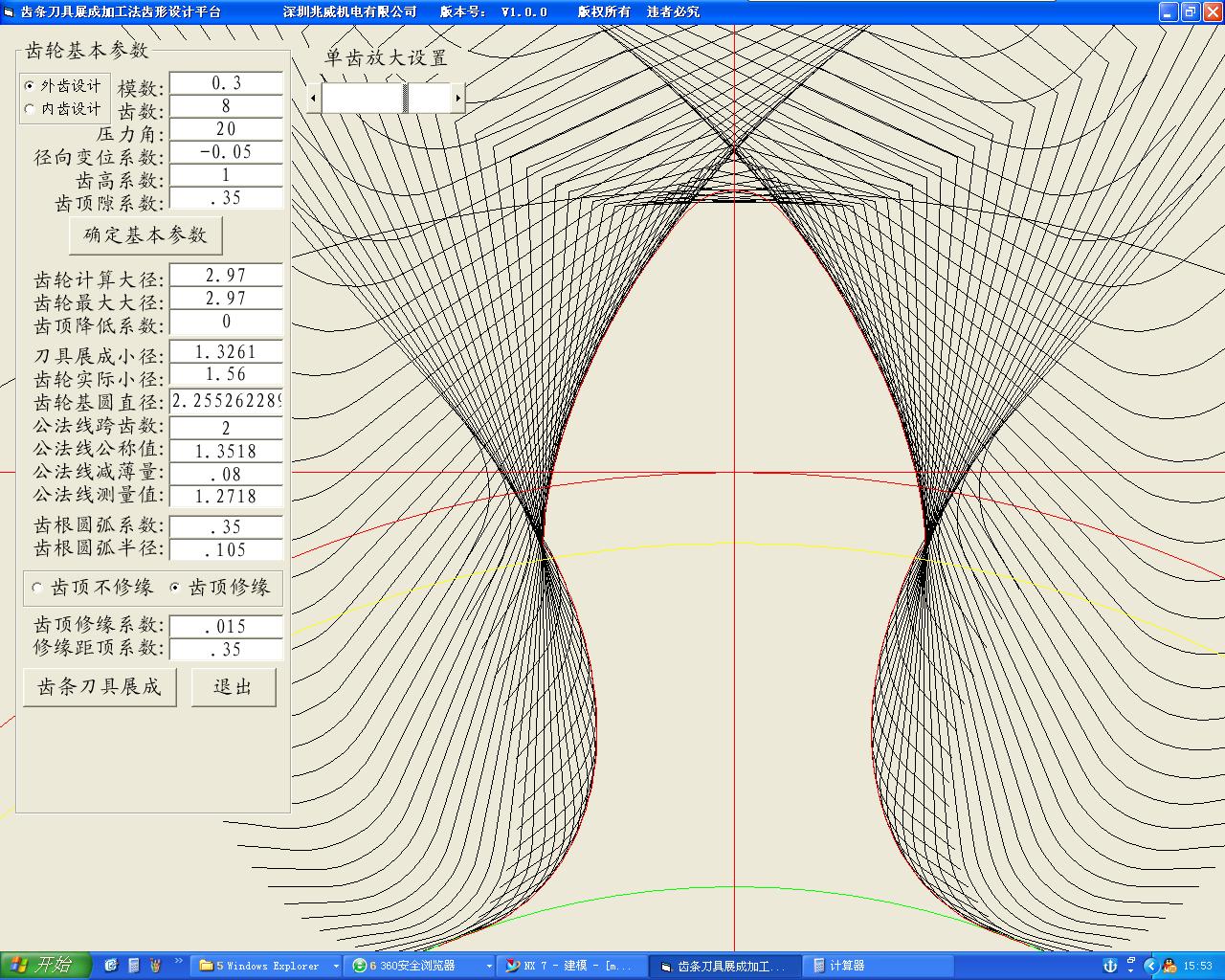Click 齿条刀具展成 button
This screenshot has height=980, width=1225.
[100, 687]
